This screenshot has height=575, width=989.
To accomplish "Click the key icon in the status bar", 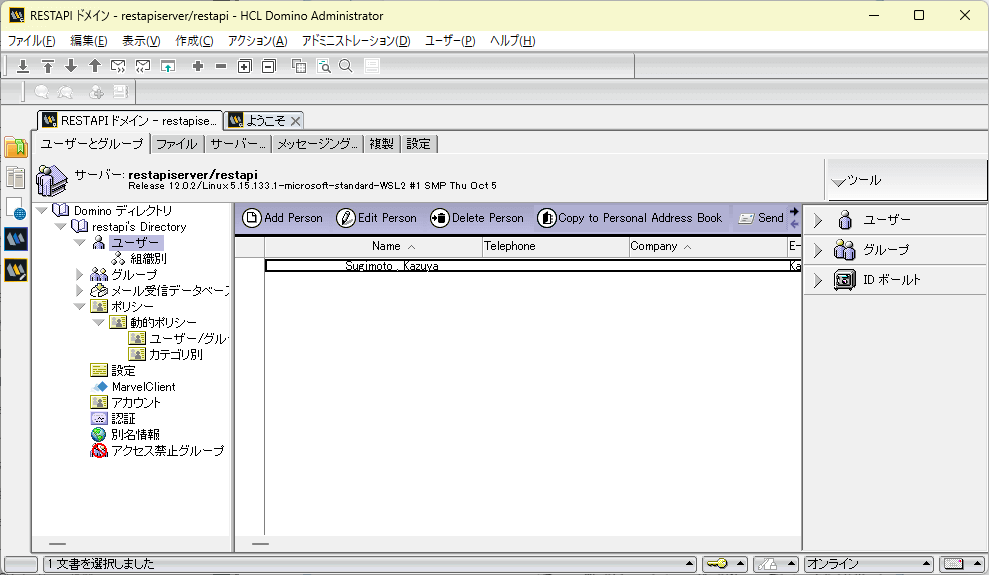I will (717, 564).
